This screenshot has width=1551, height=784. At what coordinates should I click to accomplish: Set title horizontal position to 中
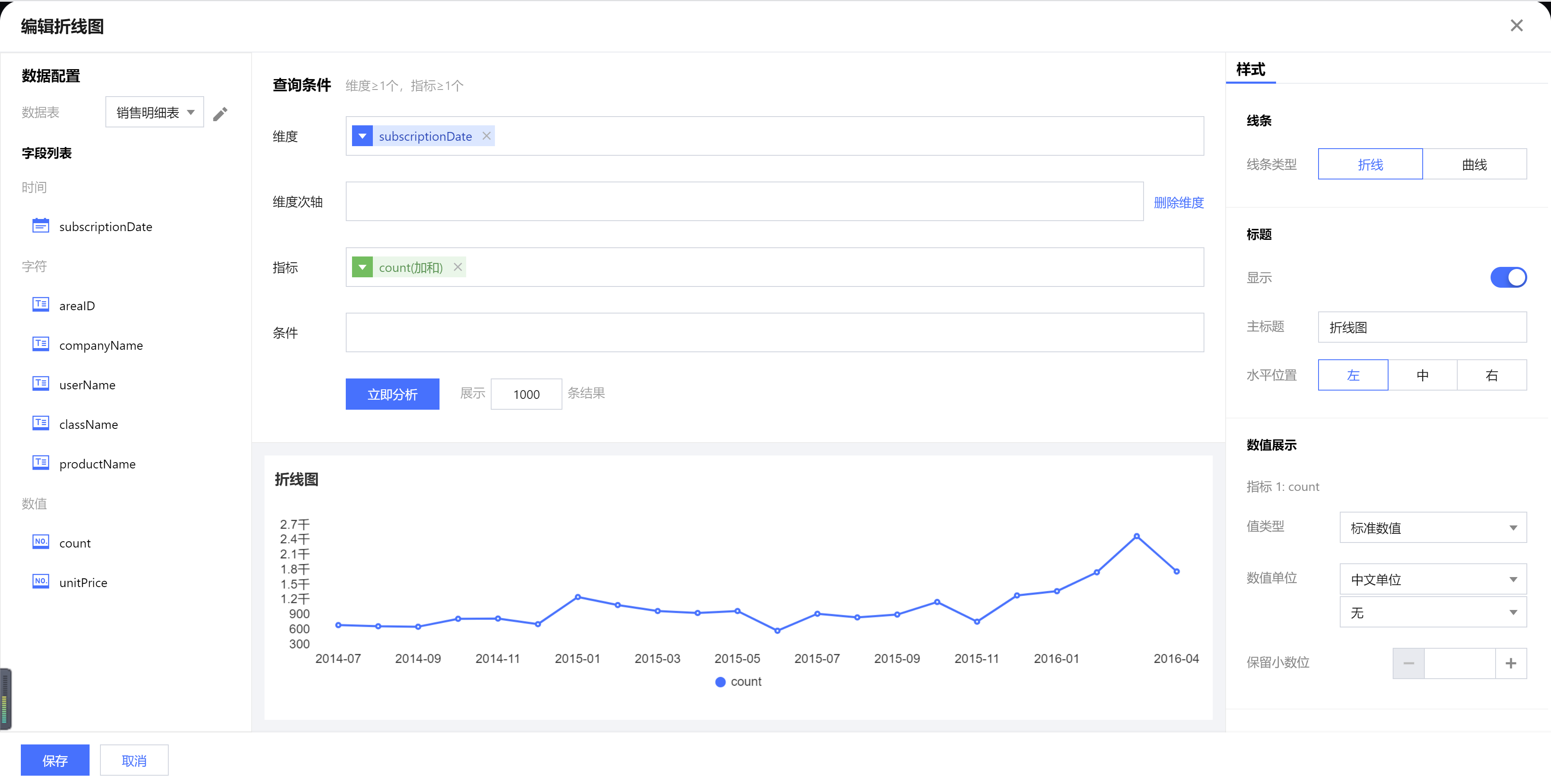(x=1422, y=375)
